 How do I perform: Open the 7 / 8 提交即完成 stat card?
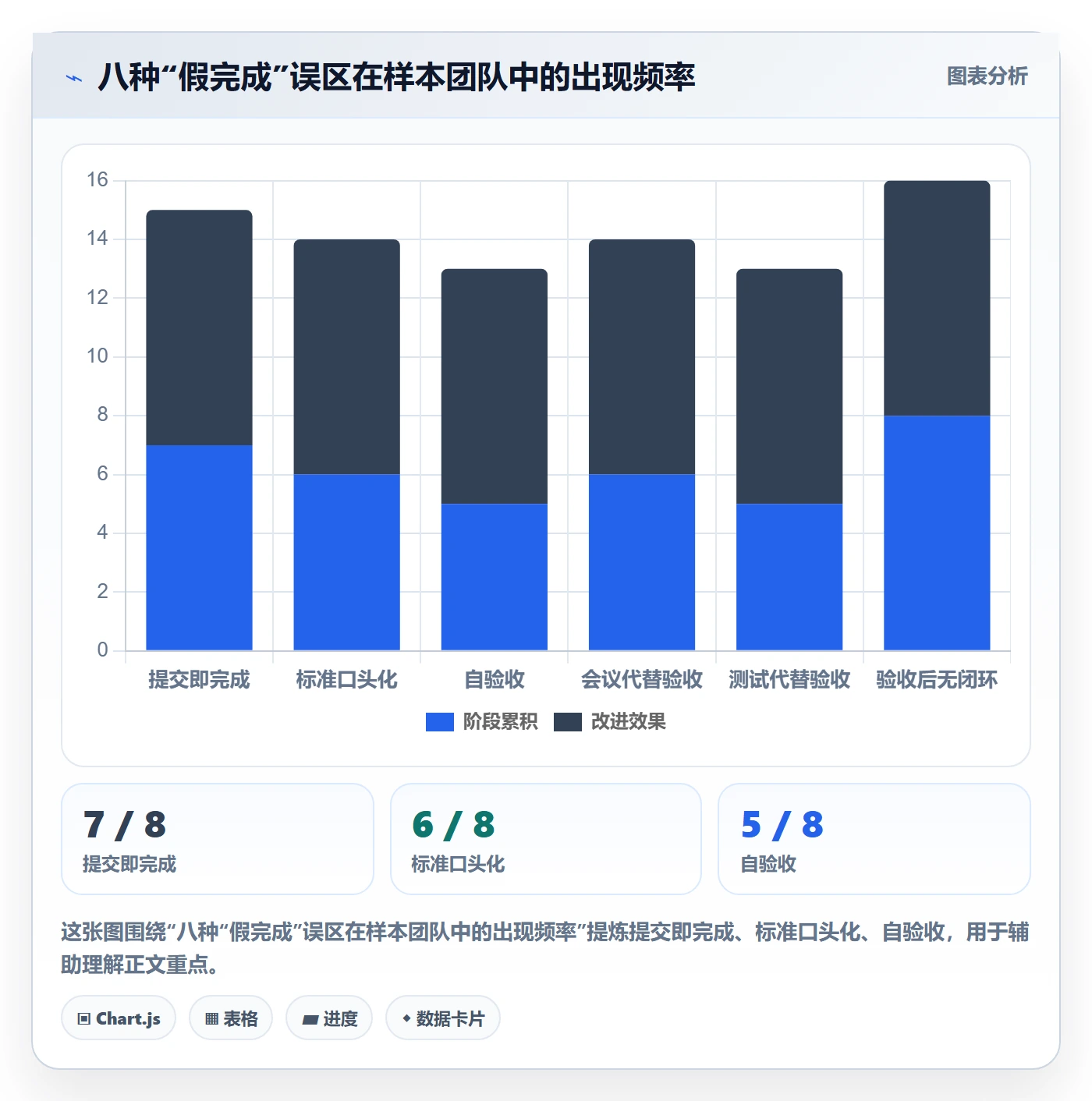[x=218, y=839]
